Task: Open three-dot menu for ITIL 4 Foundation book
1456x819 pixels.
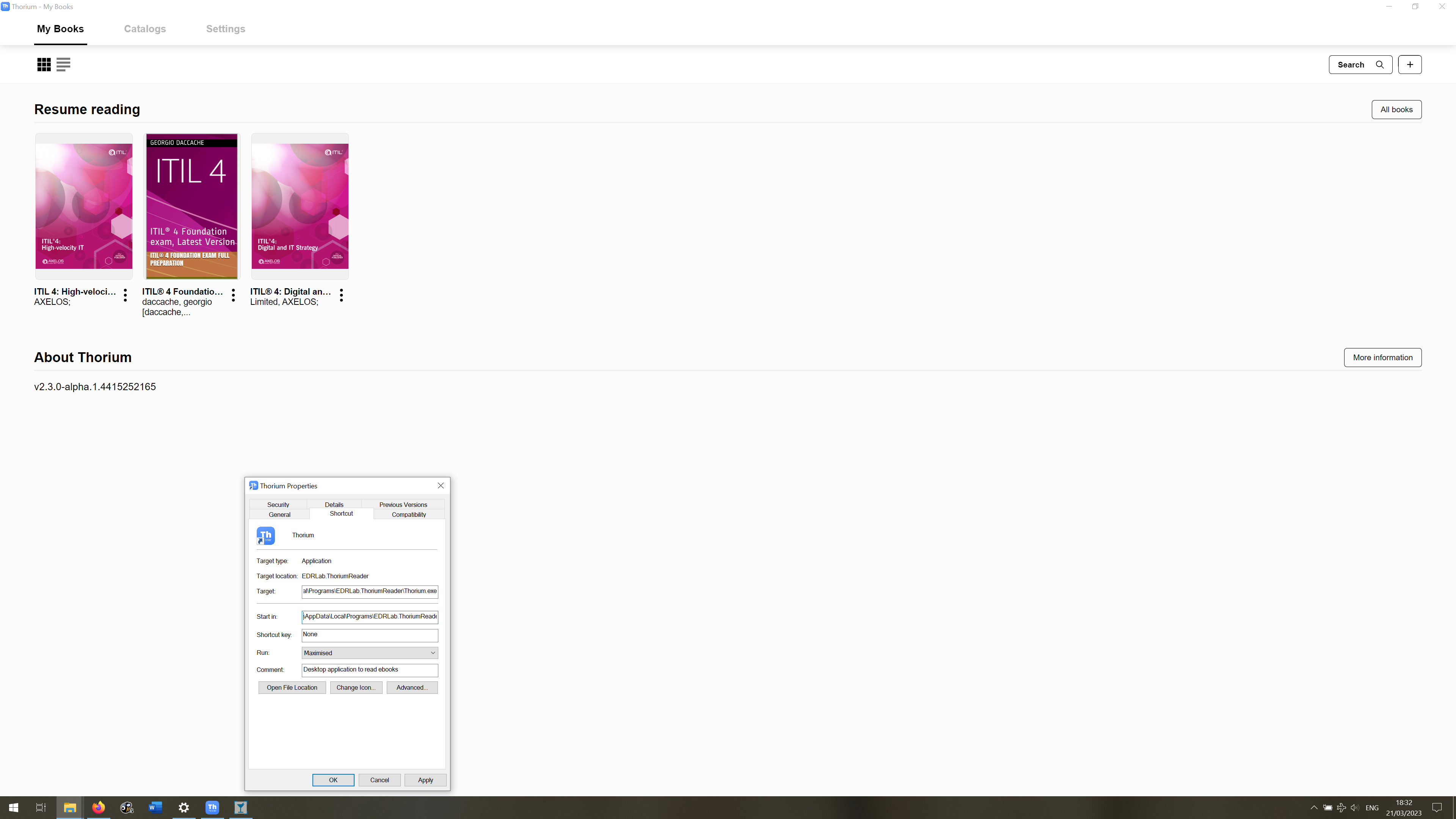Action: [x=233, y=295]
